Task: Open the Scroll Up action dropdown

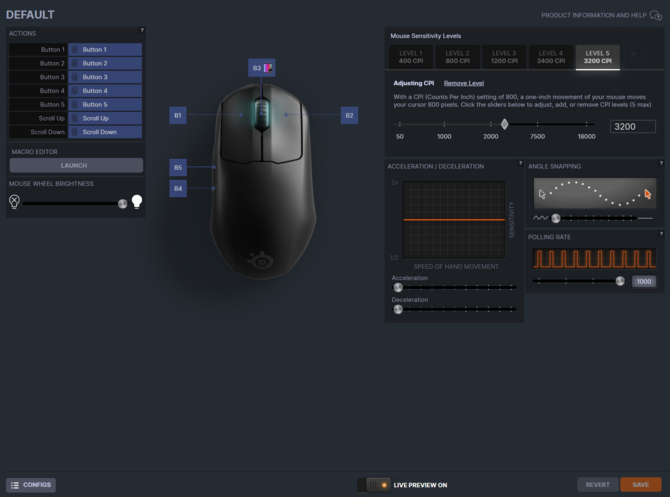Action: 105,118
